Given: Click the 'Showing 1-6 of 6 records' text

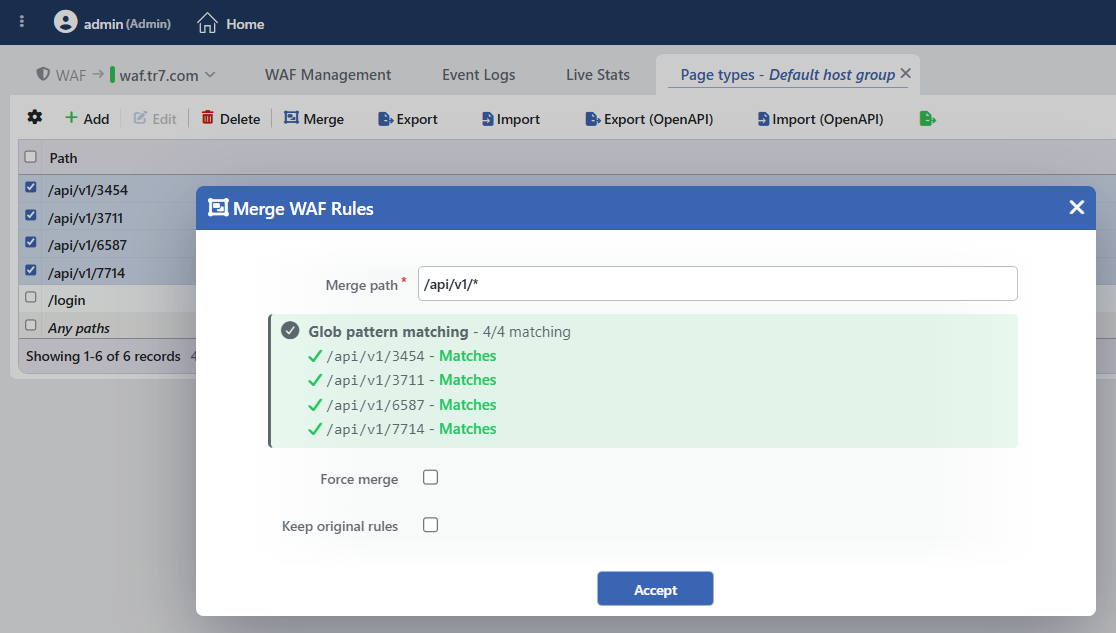Looking at the screenshot, I should [103, 356].
